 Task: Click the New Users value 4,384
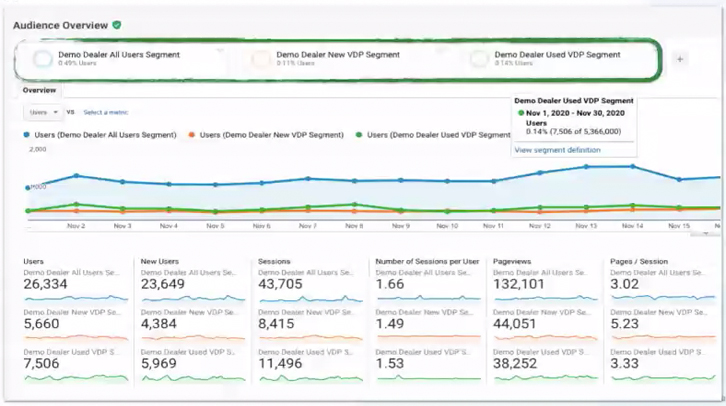(x=158, y=324)
